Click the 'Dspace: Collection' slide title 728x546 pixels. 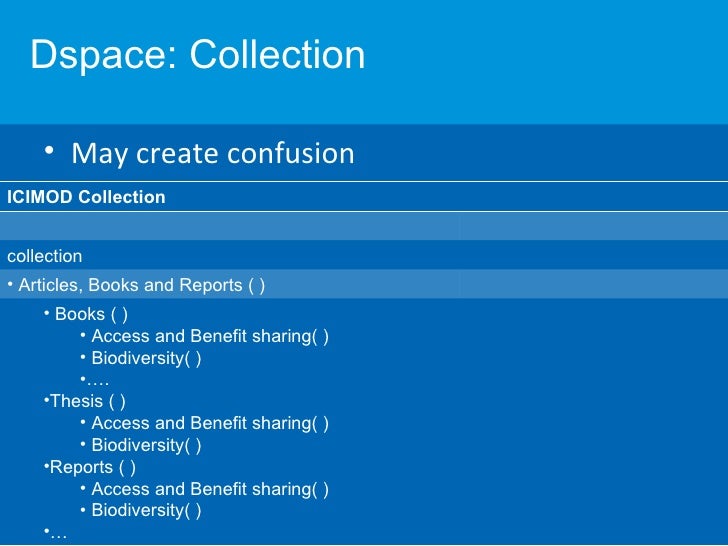click(x=198, y=55)
